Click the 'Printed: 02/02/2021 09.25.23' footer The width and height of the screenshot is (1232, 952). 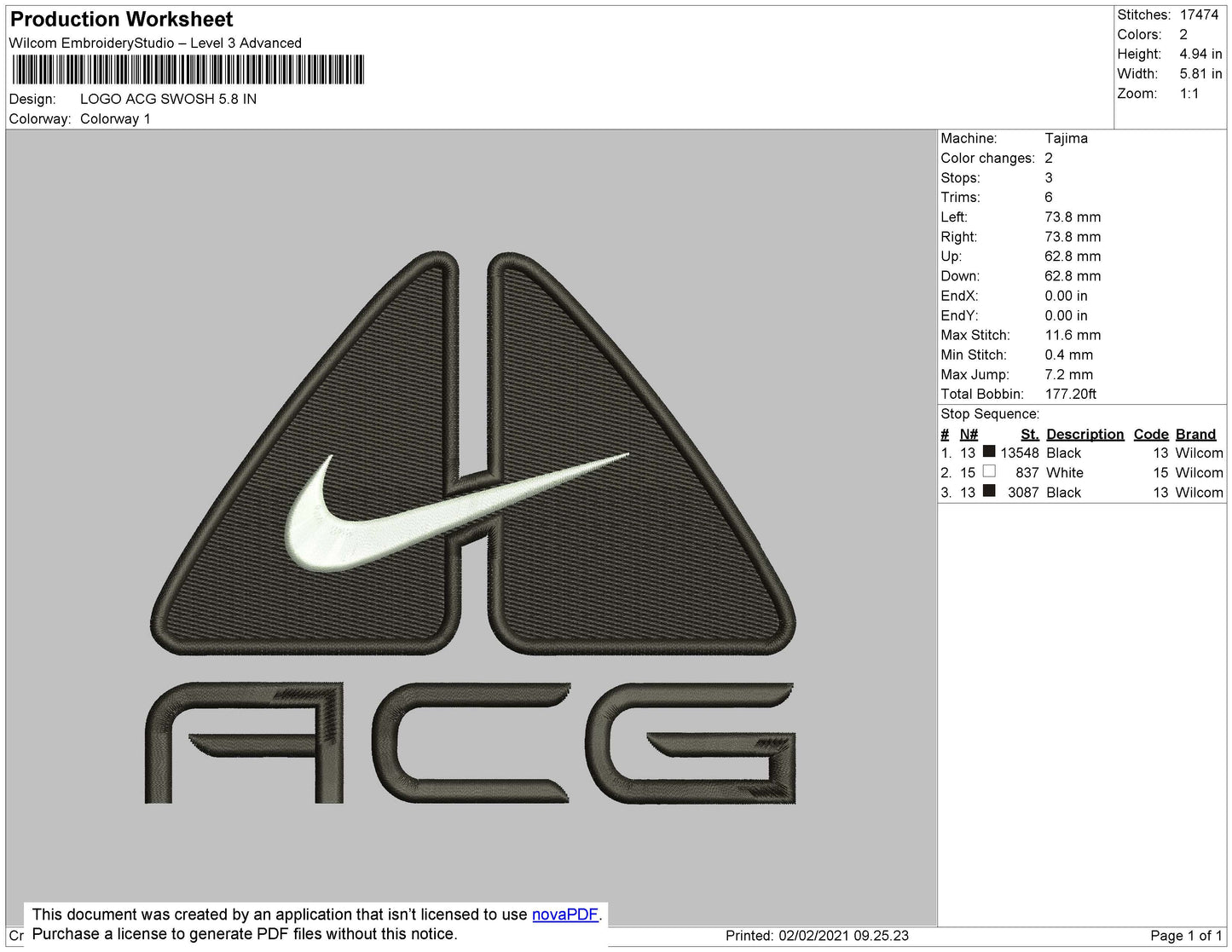pyautogui.click(x=817, y=935)
